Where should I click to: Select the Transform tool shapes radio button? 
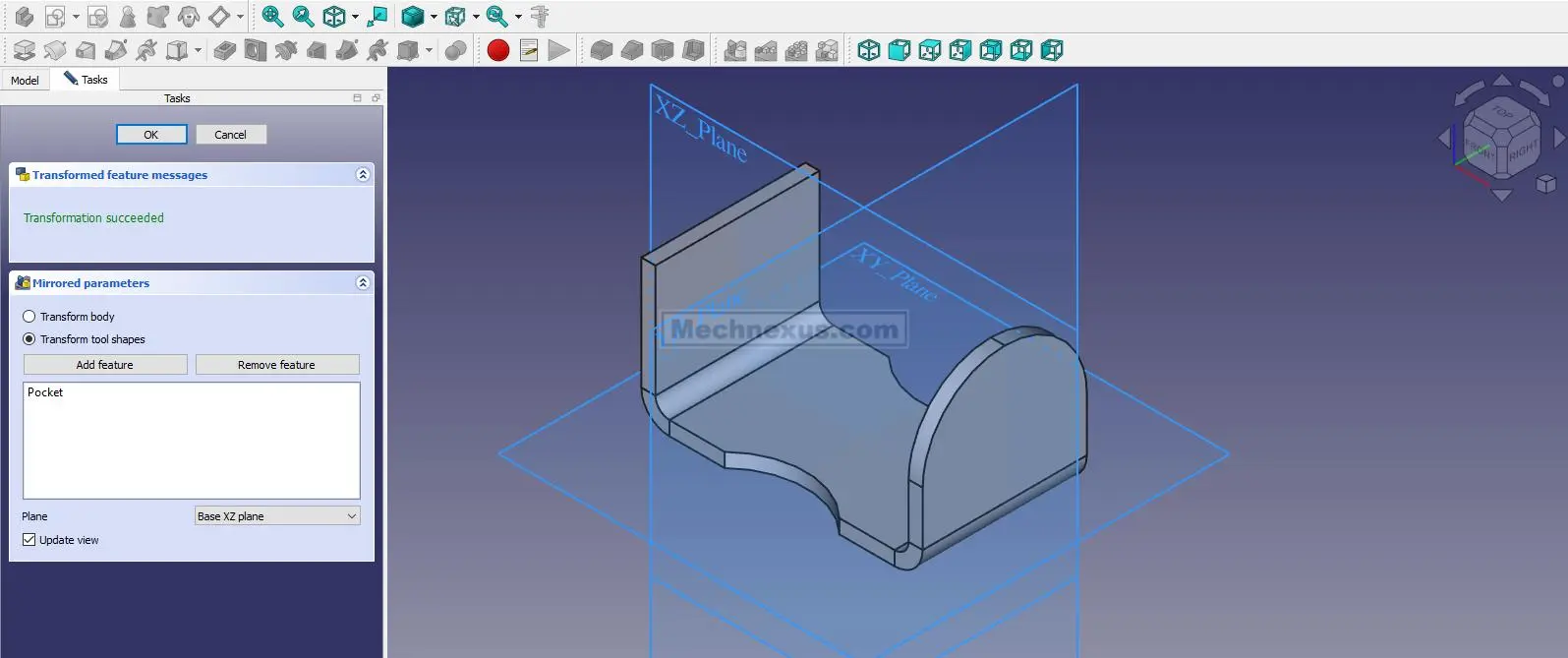pyautogui.click(x=29, y=339)
